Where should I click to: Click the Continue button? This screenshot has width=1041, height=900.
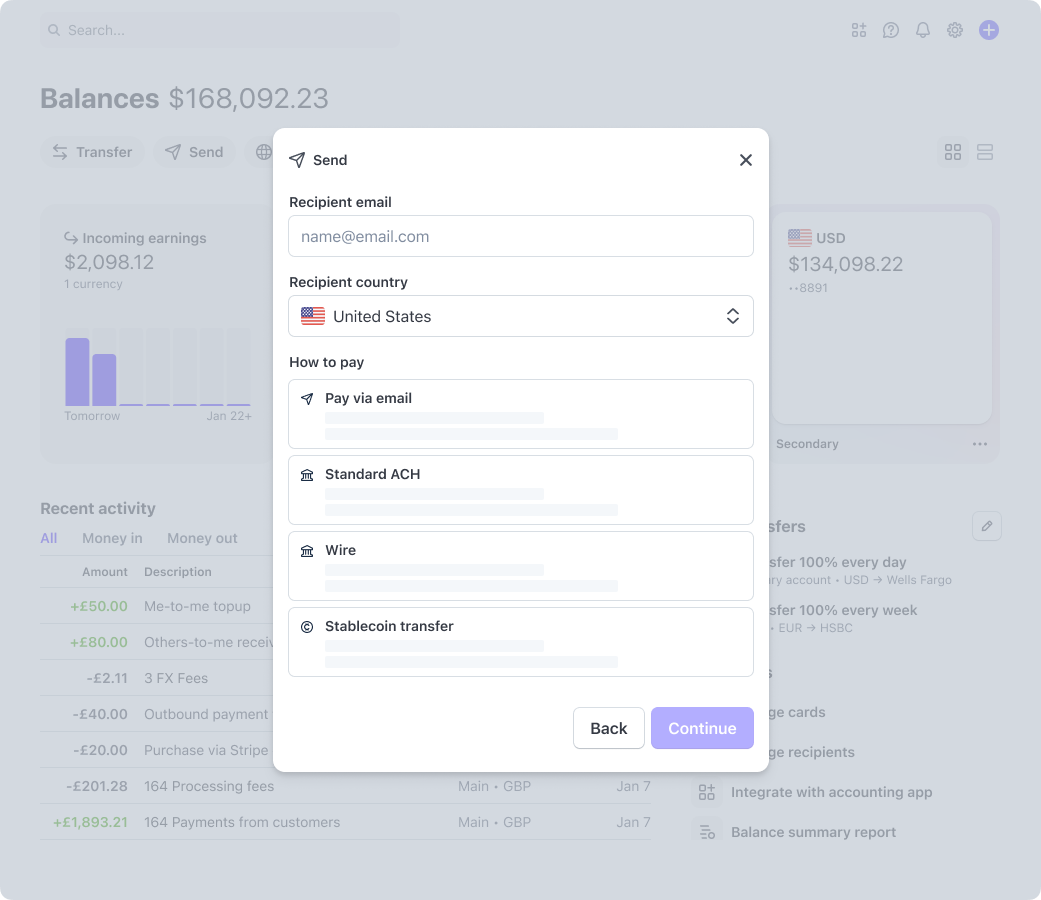pos(702,728)
